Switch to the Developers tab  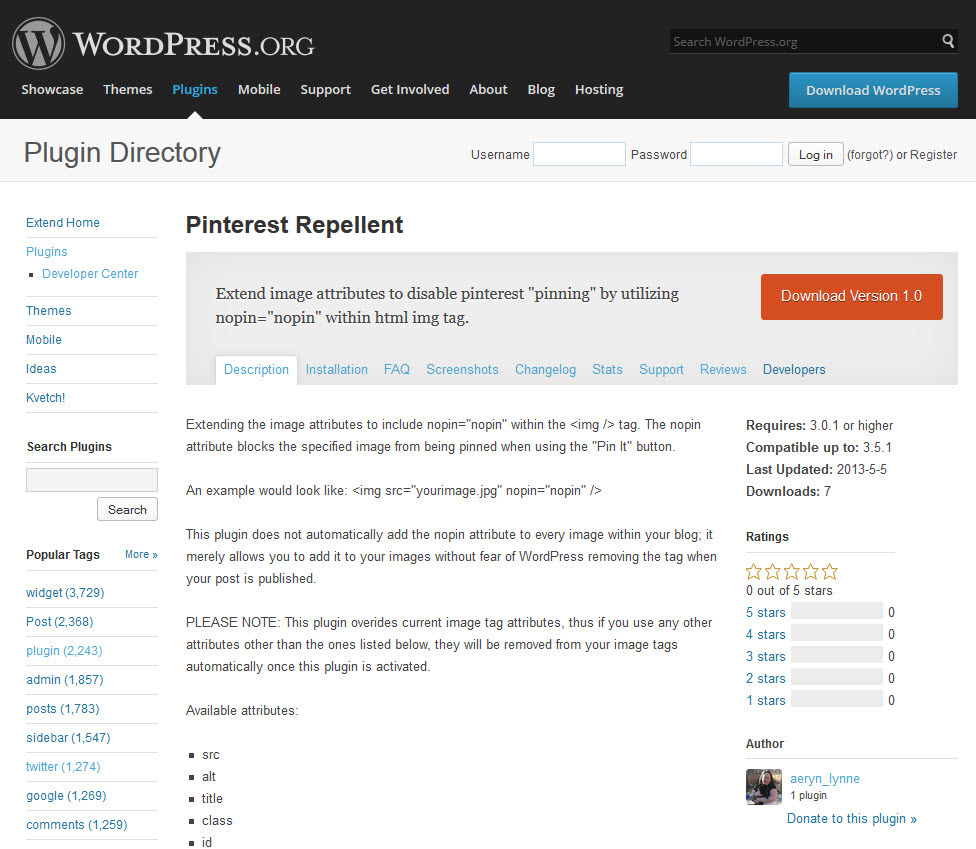pos(794,370)
